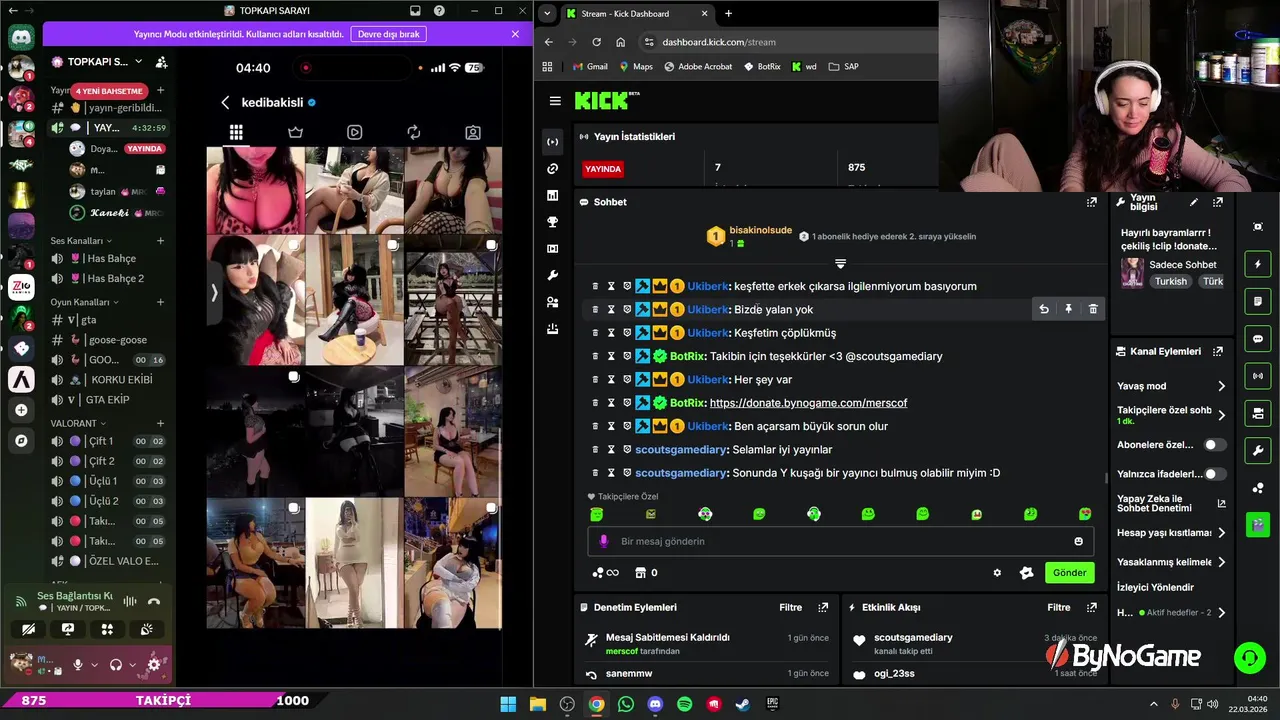
Task: Pop out the Kanal Eylemleri panel
Action: 1218,352
